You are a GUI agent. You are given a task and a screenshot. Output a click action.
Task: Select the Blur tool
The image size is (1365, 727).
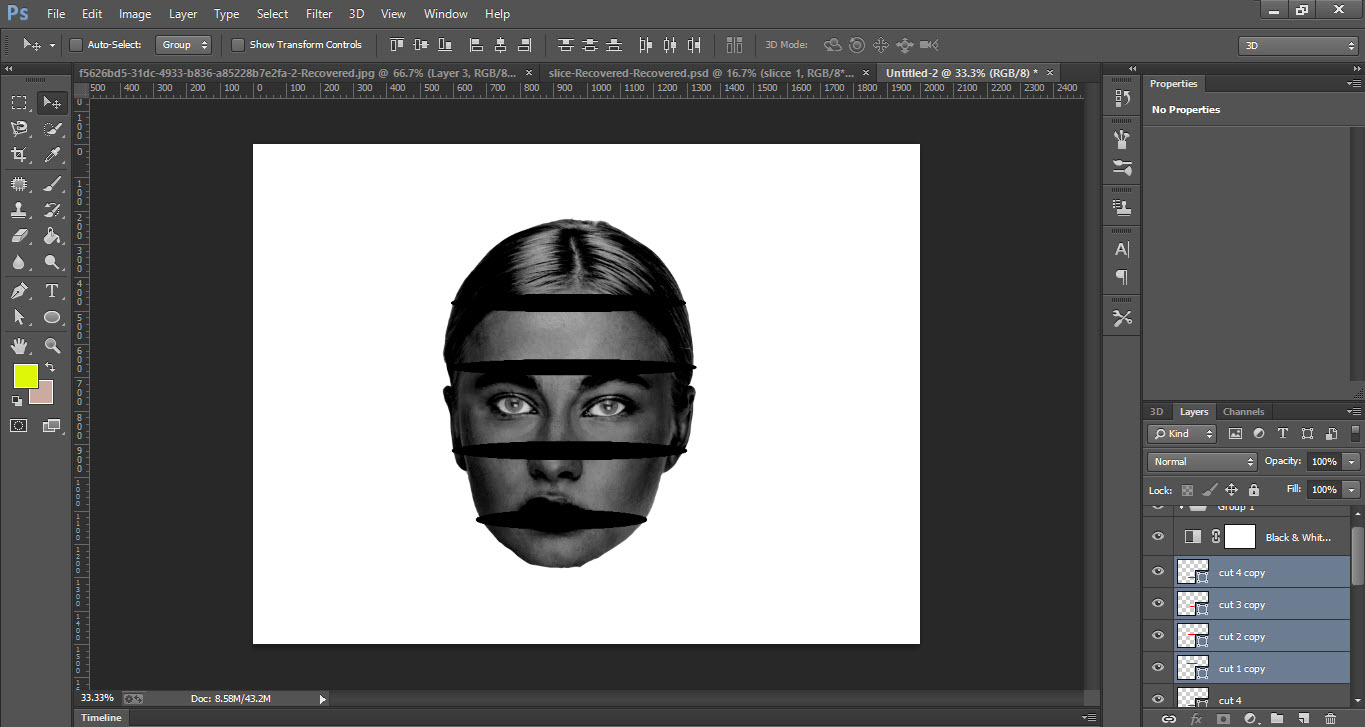tap(19, 263)
